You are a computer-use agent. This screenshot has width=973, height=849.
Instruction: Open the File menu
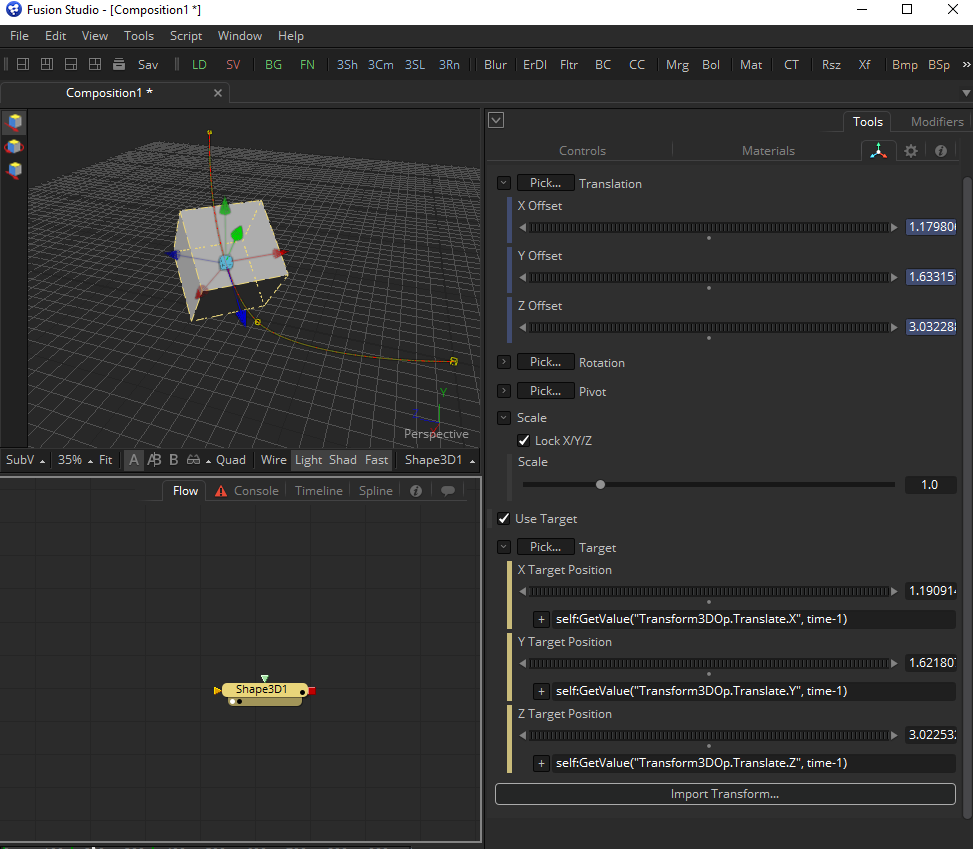19,36
